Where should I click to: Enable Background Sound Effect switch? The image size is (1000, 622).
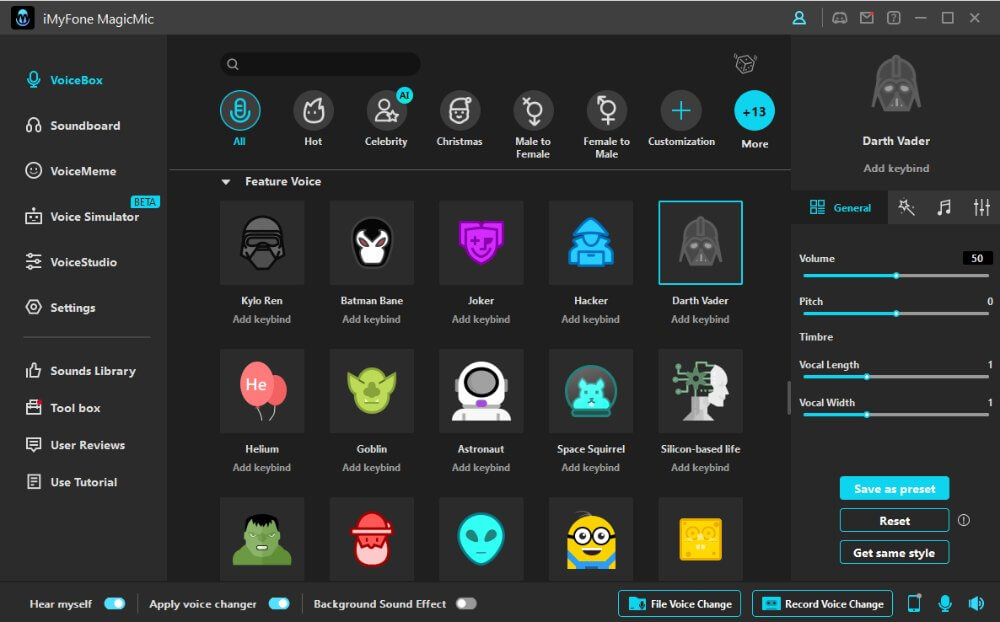466,603
